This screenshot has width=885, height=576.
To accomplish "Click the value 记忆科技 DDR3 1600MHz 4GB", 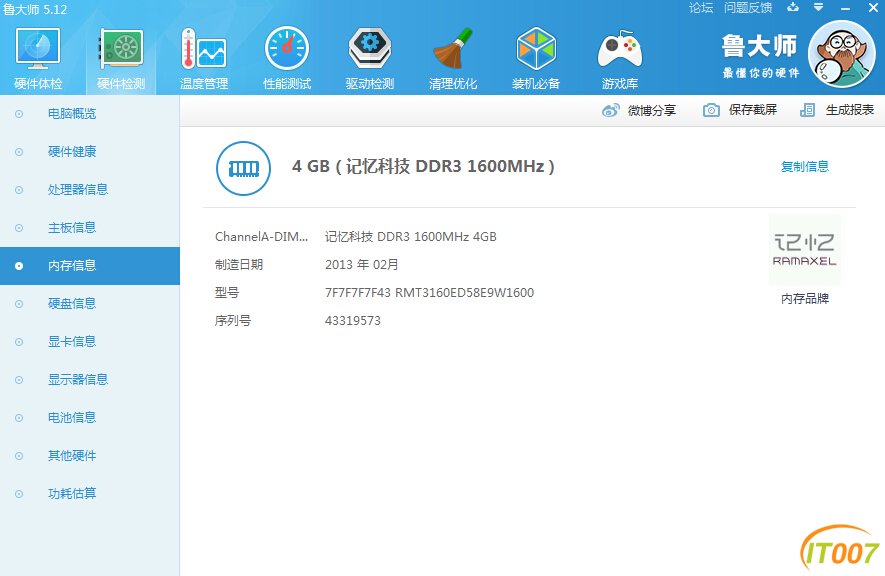I will click(410, 237).
